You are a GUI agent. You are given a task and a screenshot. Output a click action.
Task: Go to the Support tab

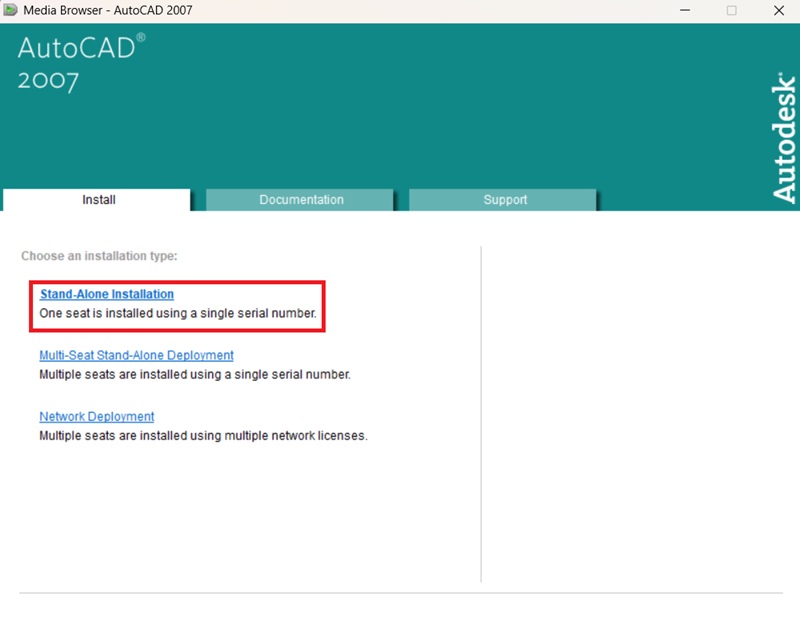coord(505,200)
